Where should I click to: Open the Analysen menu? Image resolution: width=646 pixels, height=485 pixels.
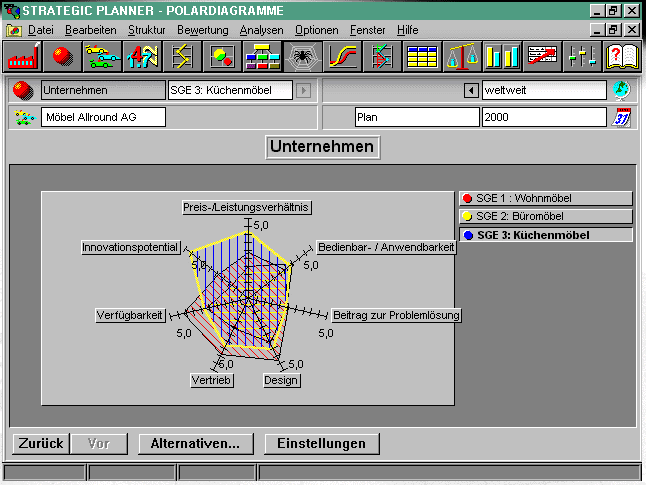(x=261, y=30)
